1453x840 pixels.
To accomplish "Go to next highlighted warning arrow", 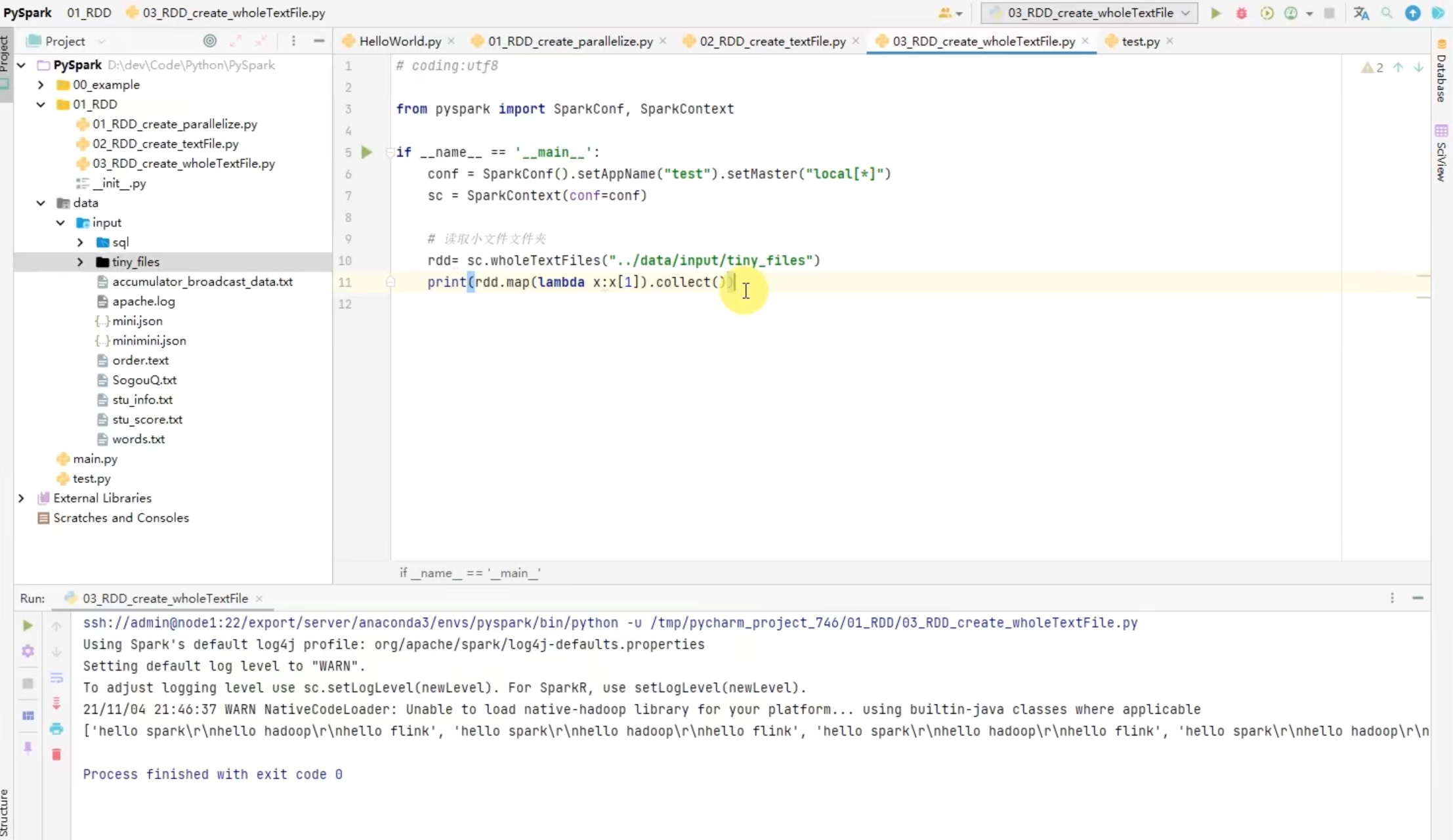I will pos(1418,67).
